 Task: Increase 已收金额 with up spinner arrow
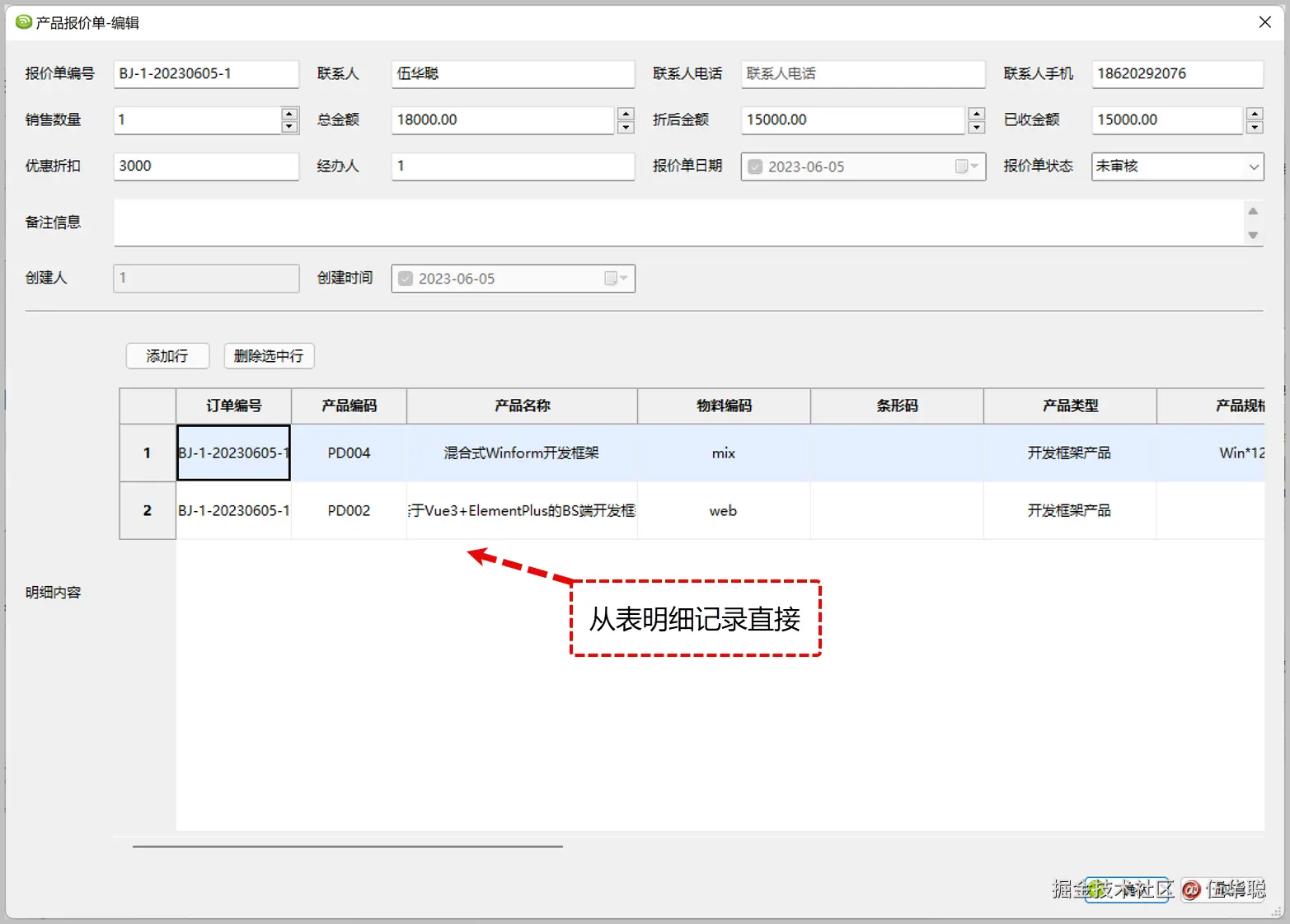(x=1255, y=114)
